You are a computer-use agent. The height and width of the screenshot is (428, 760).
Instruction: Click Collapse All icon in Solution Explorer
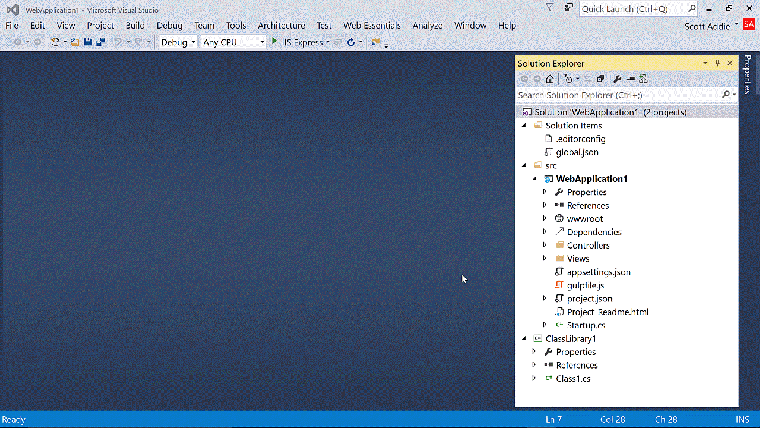601,79
